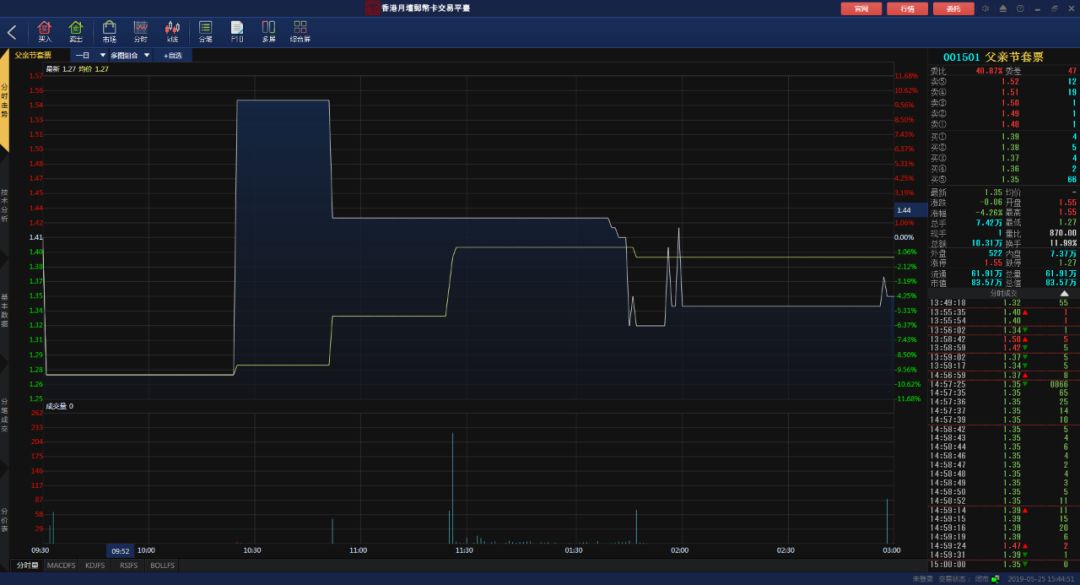Click the 09:52 time marker on the axis
Image resolution: width=1080 pixels, height=585 pixels.
(120, 550)
